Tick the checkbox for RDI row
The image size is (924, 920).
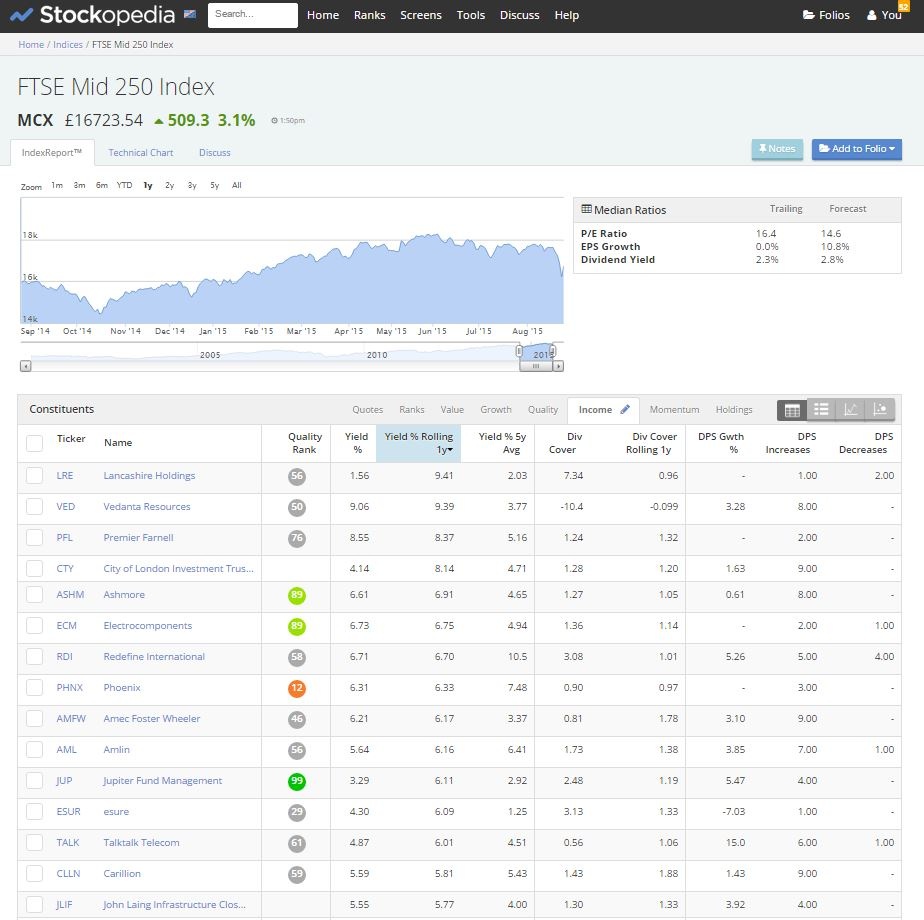click(35, 657)
